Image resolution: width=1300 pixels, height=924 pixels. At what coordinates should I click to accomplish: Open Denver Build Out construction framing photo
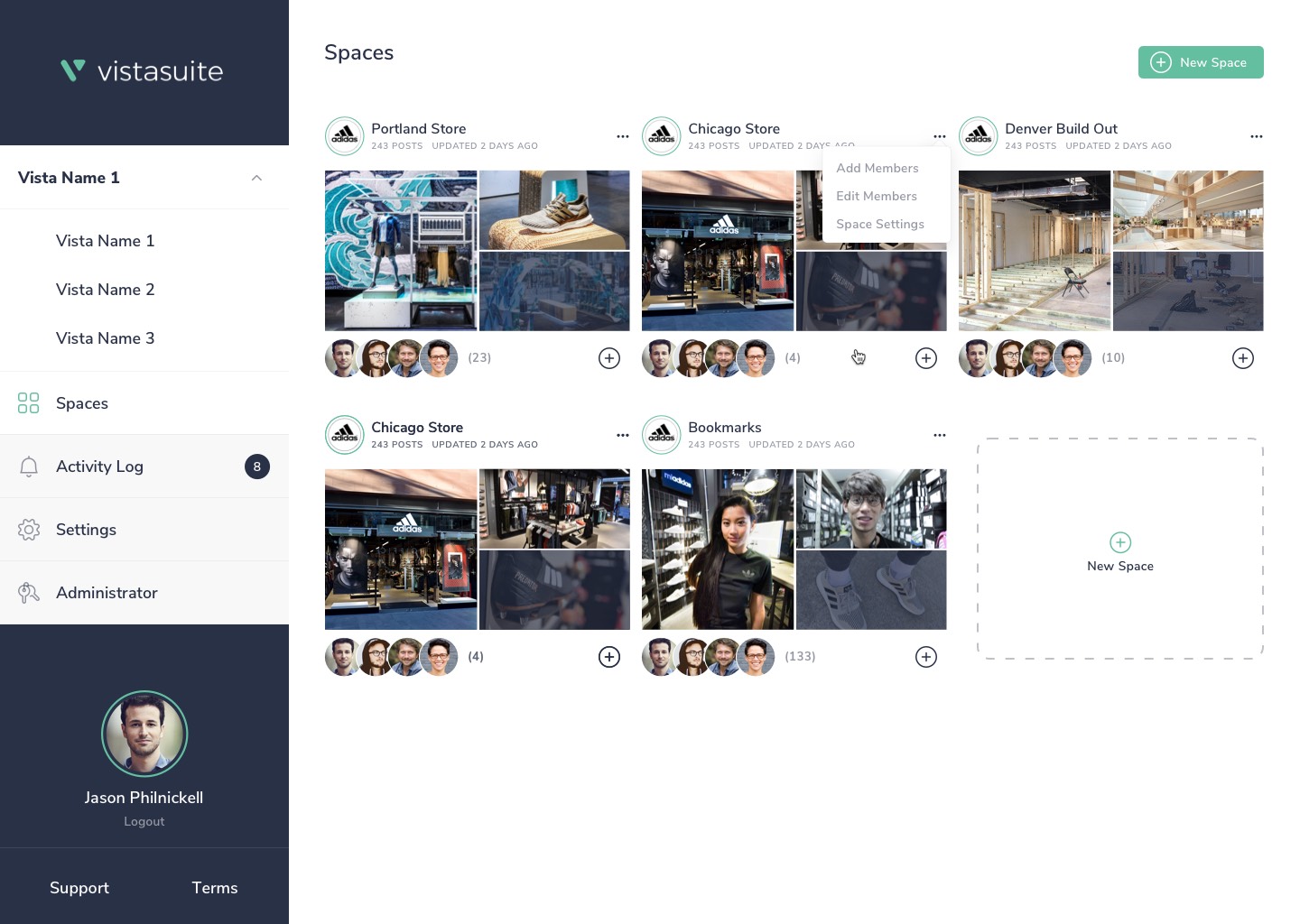(1035, 251)
